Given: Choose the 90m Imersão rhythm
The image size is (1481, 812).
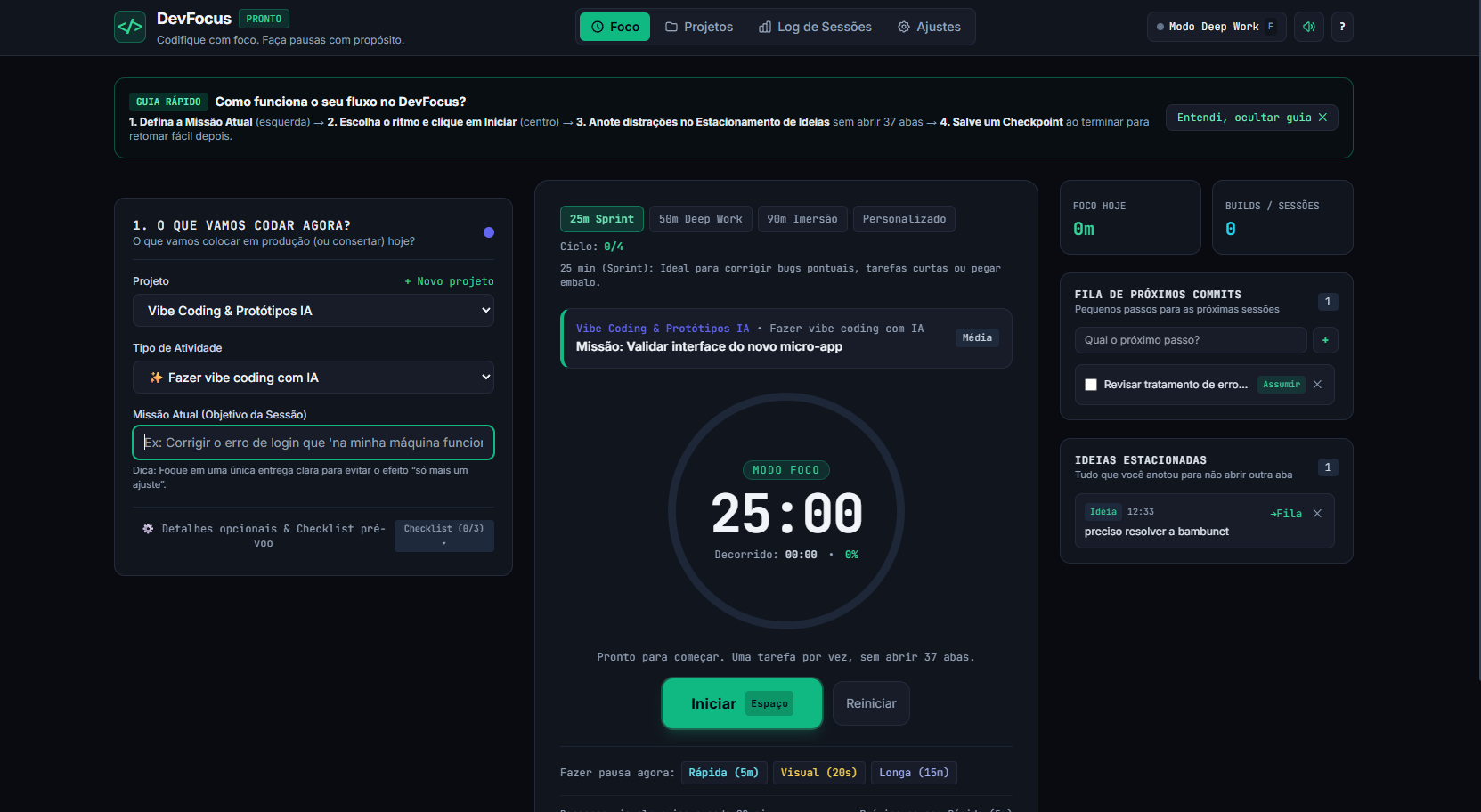Looking at the screenshot, I should 802,219.
